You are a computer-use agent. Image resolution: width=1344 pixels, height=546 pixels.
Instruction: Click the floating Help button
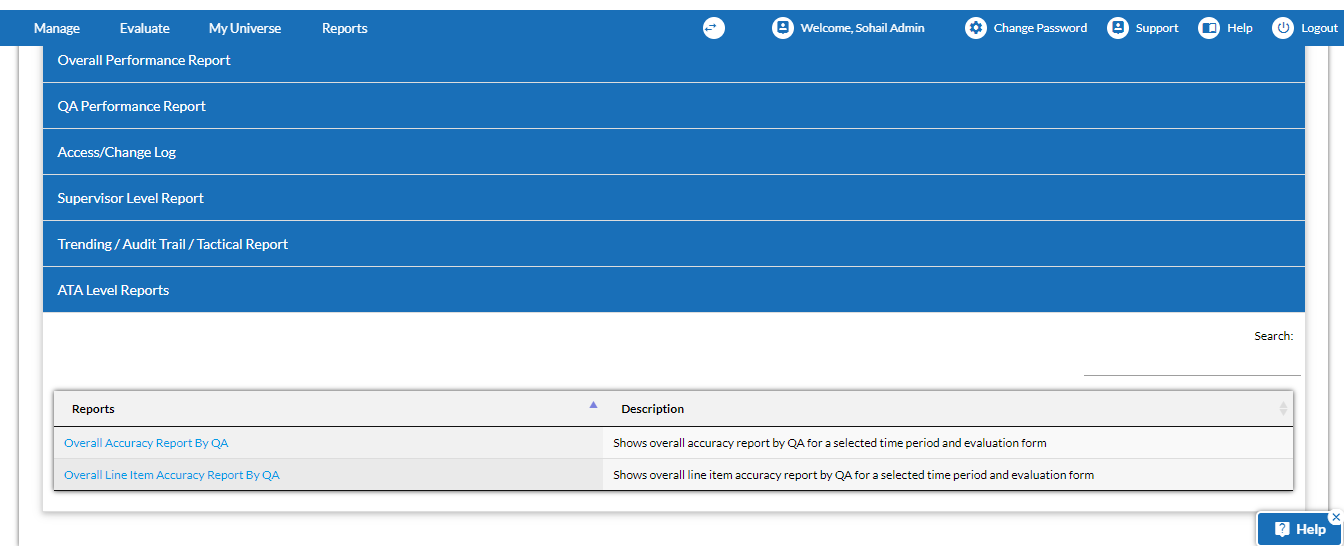click(1300, 529)
